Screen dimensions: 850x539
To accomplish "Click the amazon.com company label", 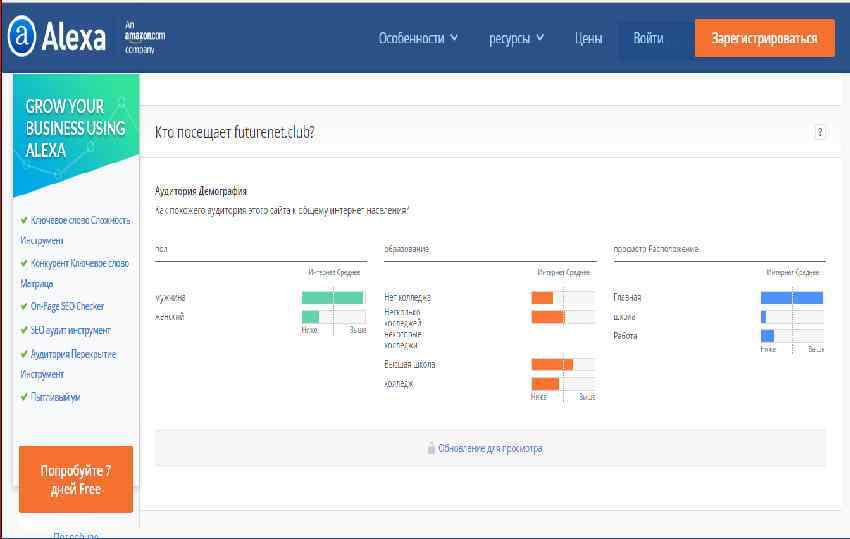I will click(145, 37).
